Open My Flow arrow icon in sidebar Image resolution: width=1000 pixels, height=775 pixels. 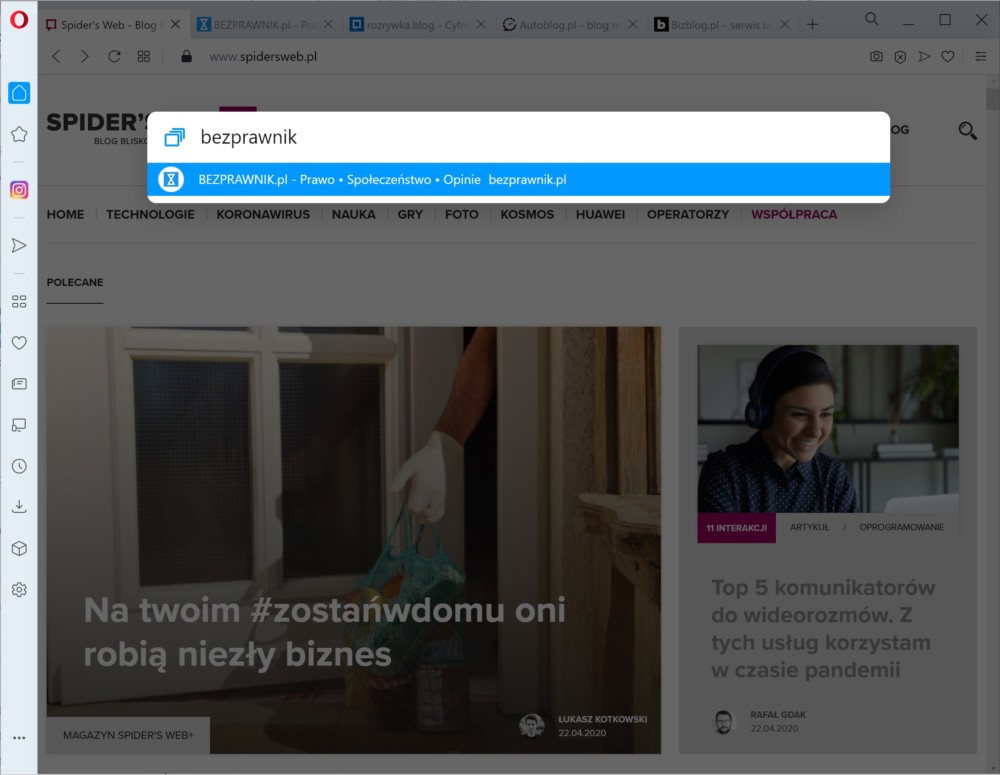(x=19, y=246)
